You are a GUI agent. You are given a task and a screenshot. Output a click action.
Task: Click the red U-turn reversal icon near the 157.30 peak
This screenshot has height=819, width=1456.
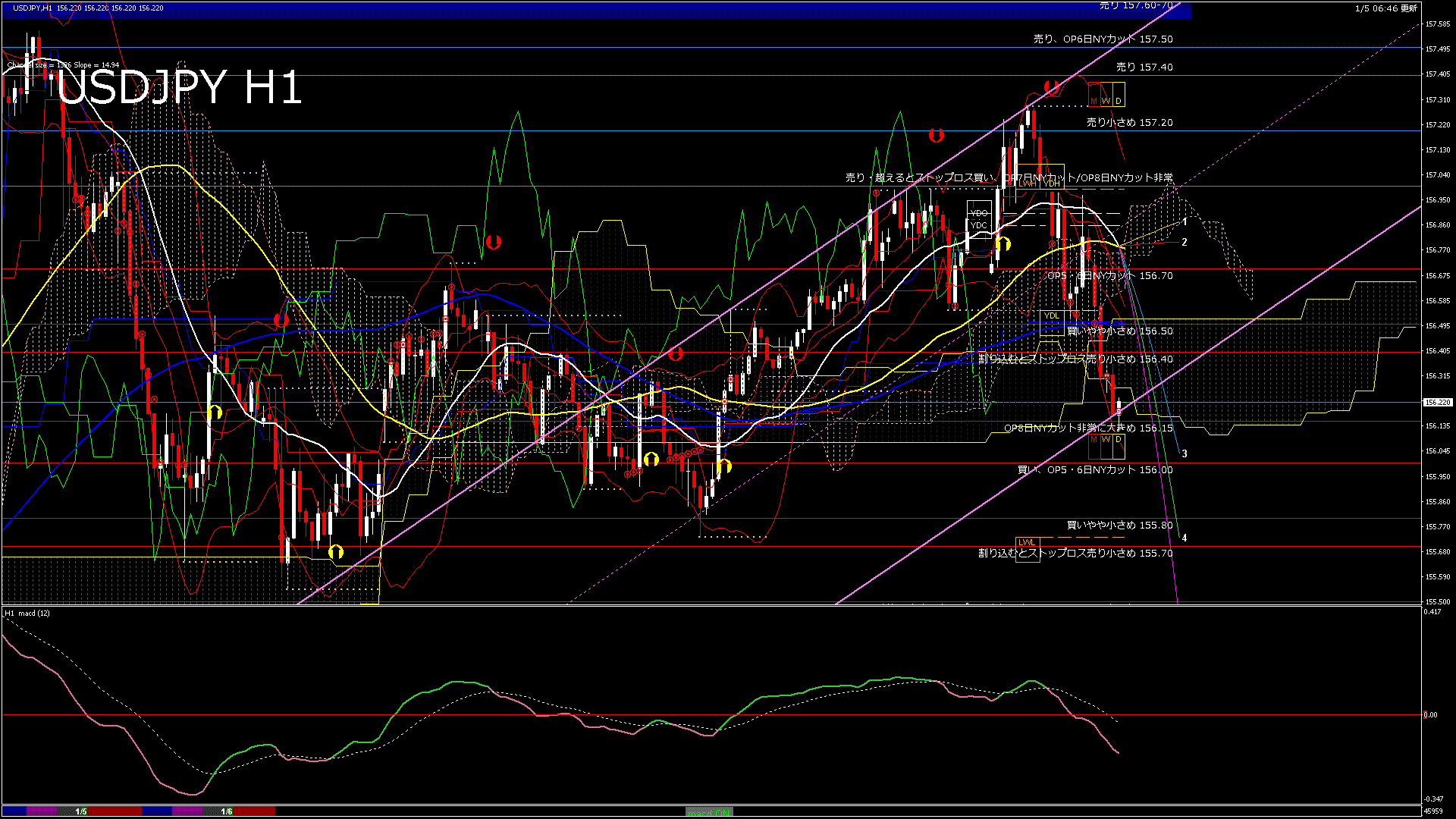(x=1051, y=87)
